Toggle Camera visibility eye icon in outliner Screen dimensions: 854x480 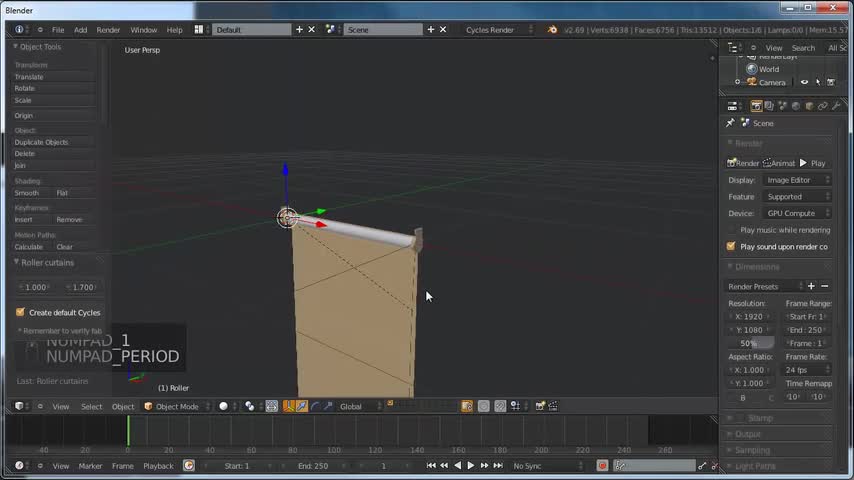click(x=804, y=82)
